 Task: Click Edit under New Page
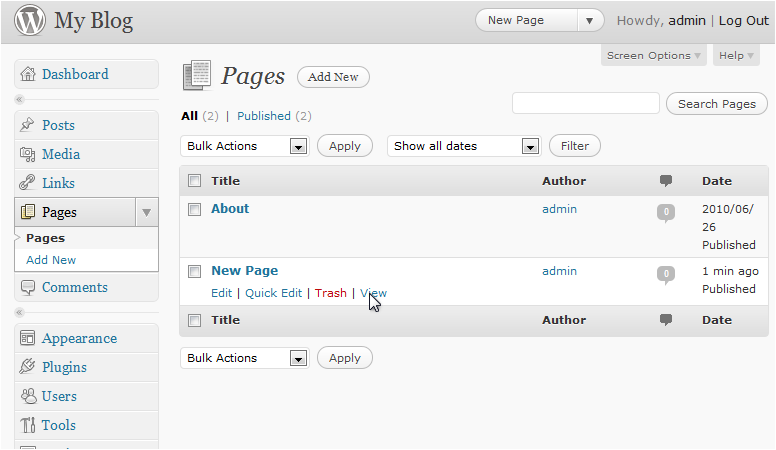pos(221,293)
